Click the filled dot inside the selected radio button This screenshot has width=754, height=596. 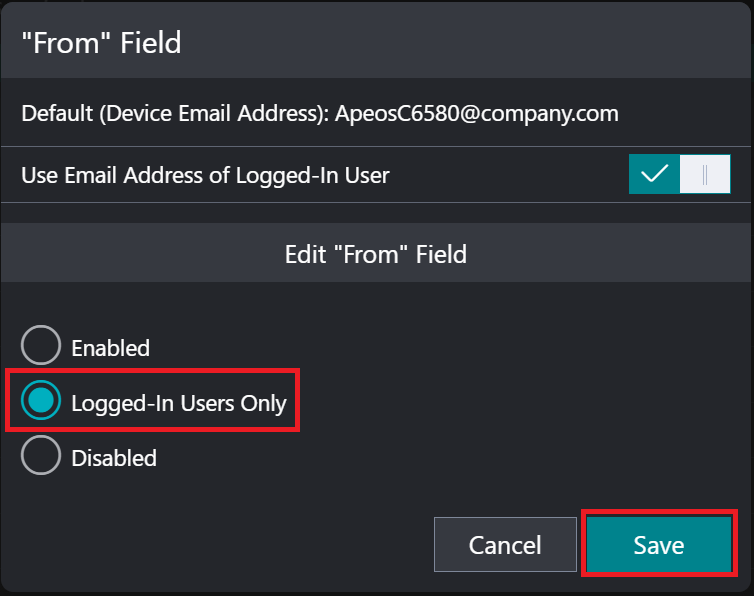(41, 403)
